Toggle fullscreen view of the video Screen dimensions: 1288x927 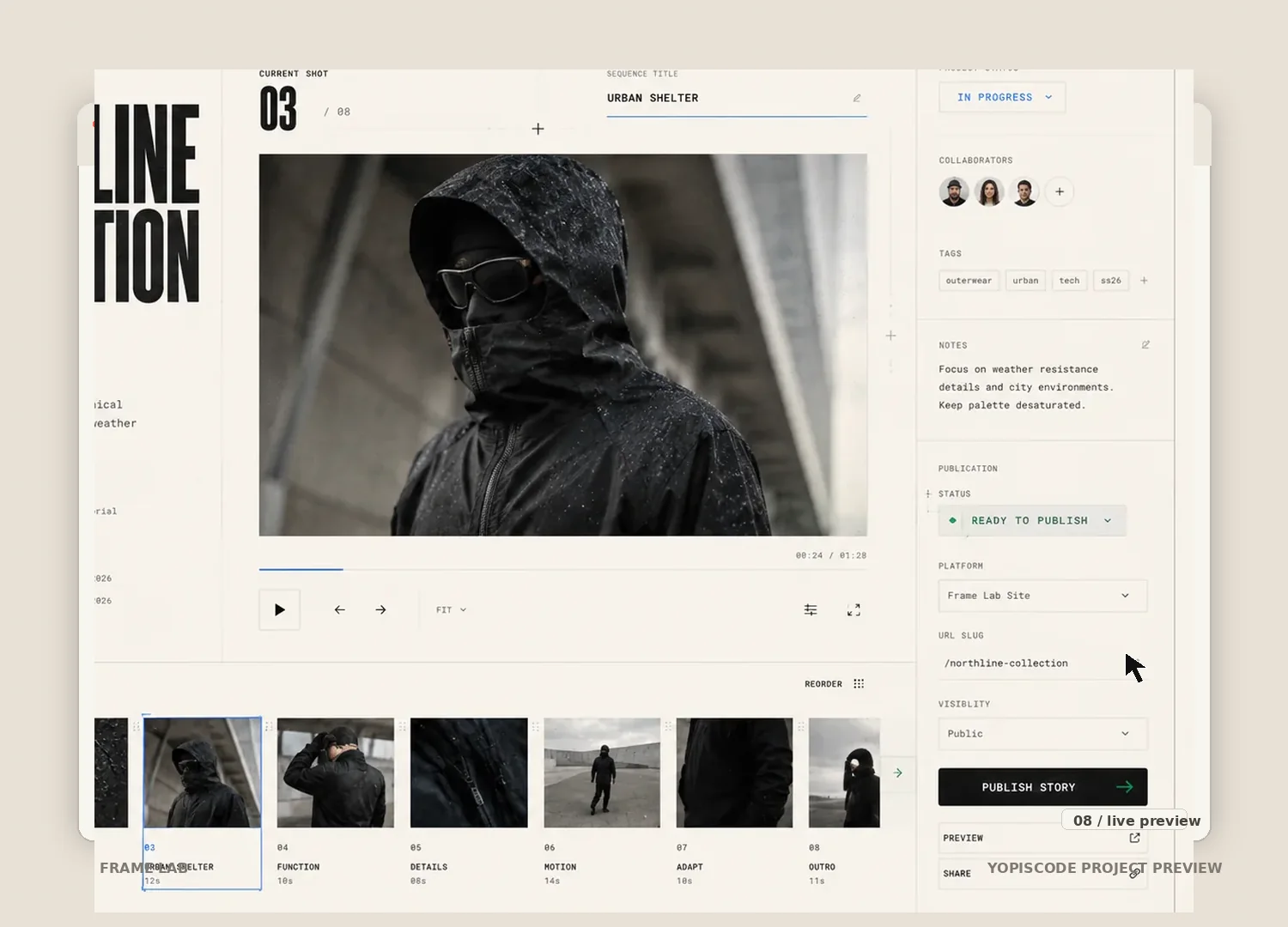pyautogui.click(x=854, y=609)
